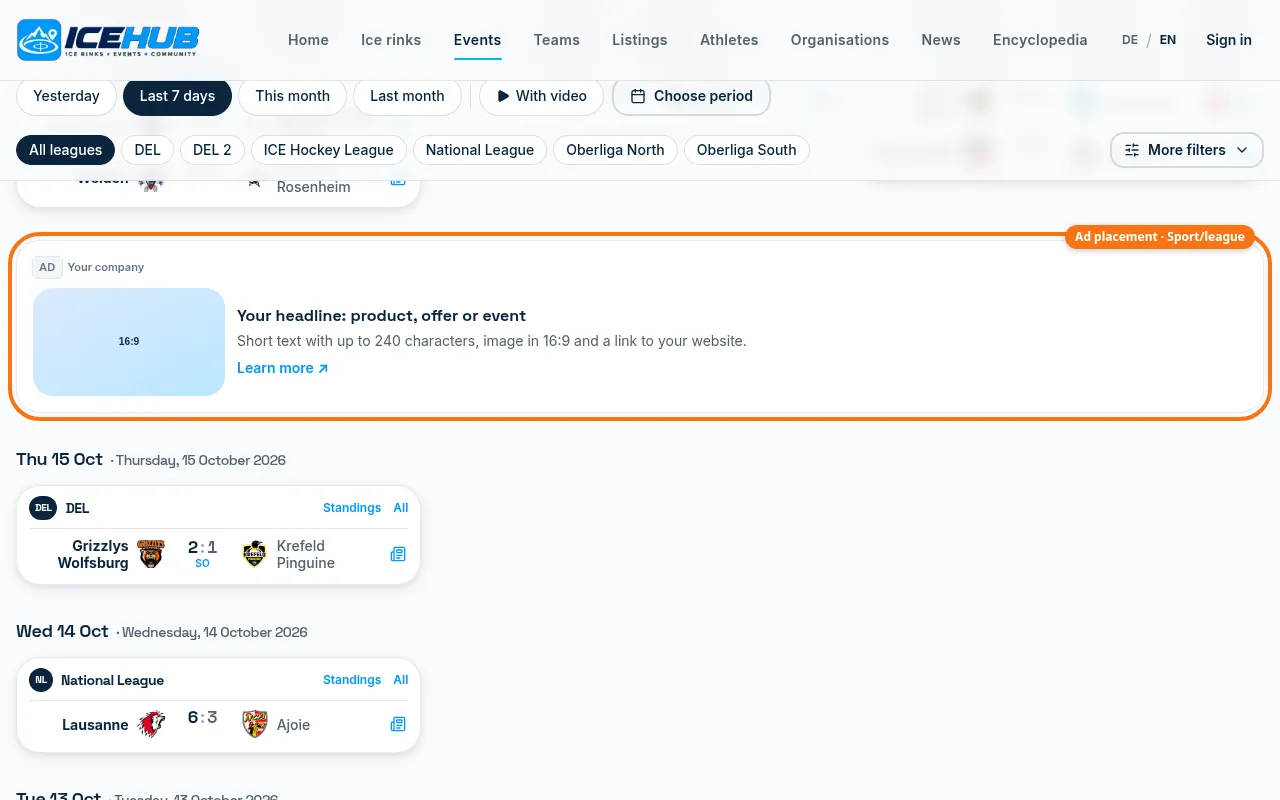The image size is (1280, 800).
Task: Click the Grizzlys Wolfsburg team logo
Action: click(x=151, y=554)
